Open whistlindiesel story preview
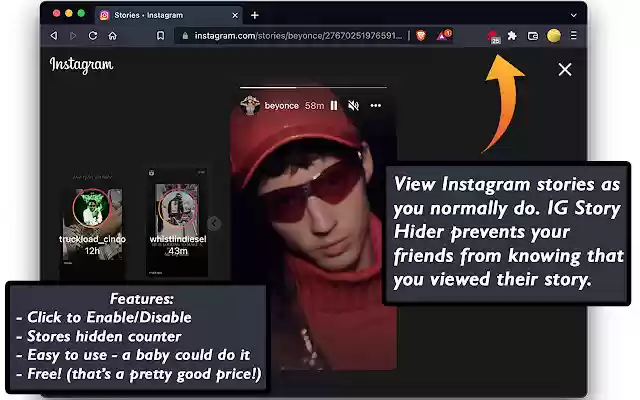 [x=177, y=223]
